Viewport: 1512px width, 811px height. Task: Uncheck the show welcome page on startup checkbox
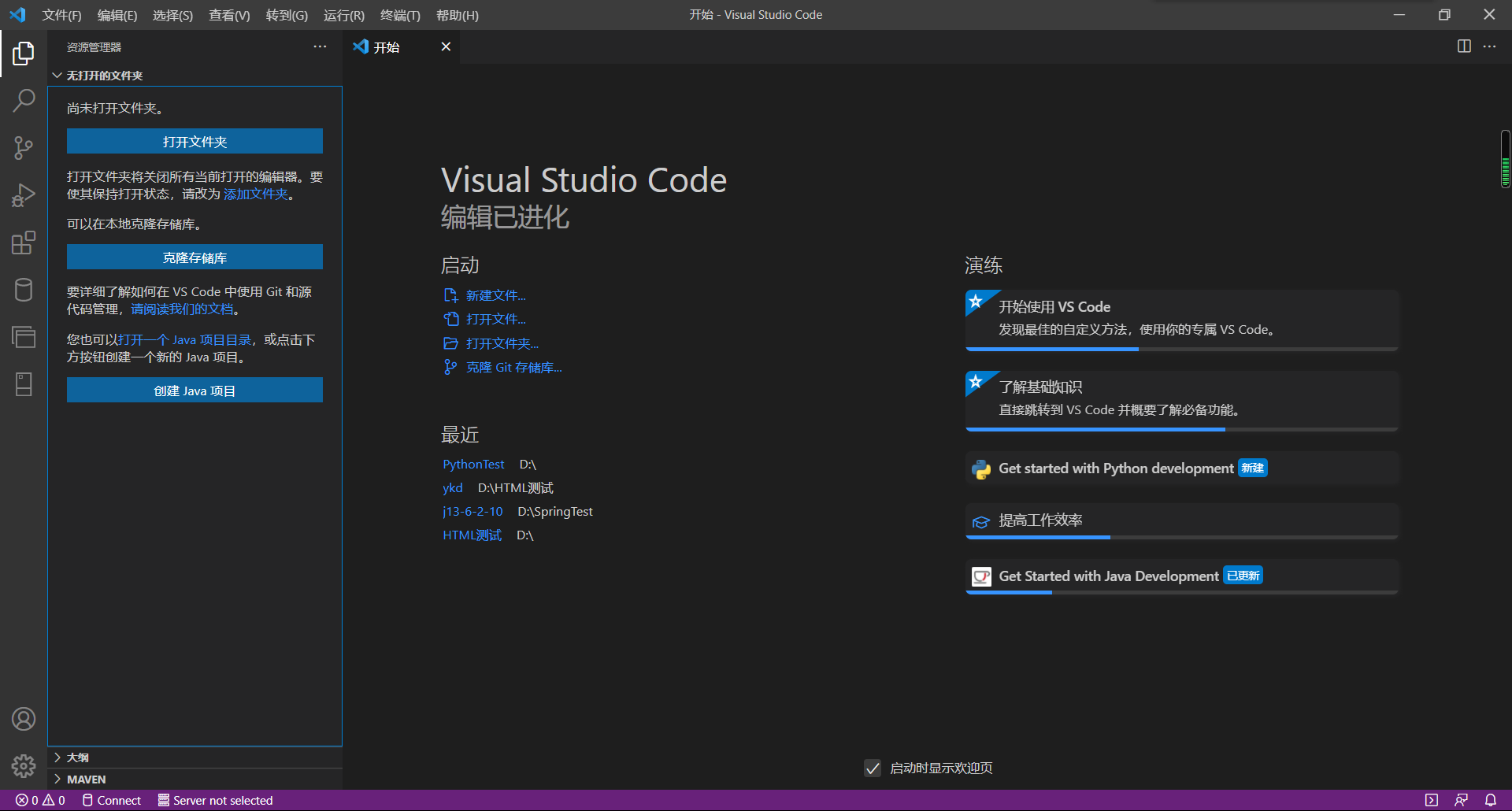point(873,768)
